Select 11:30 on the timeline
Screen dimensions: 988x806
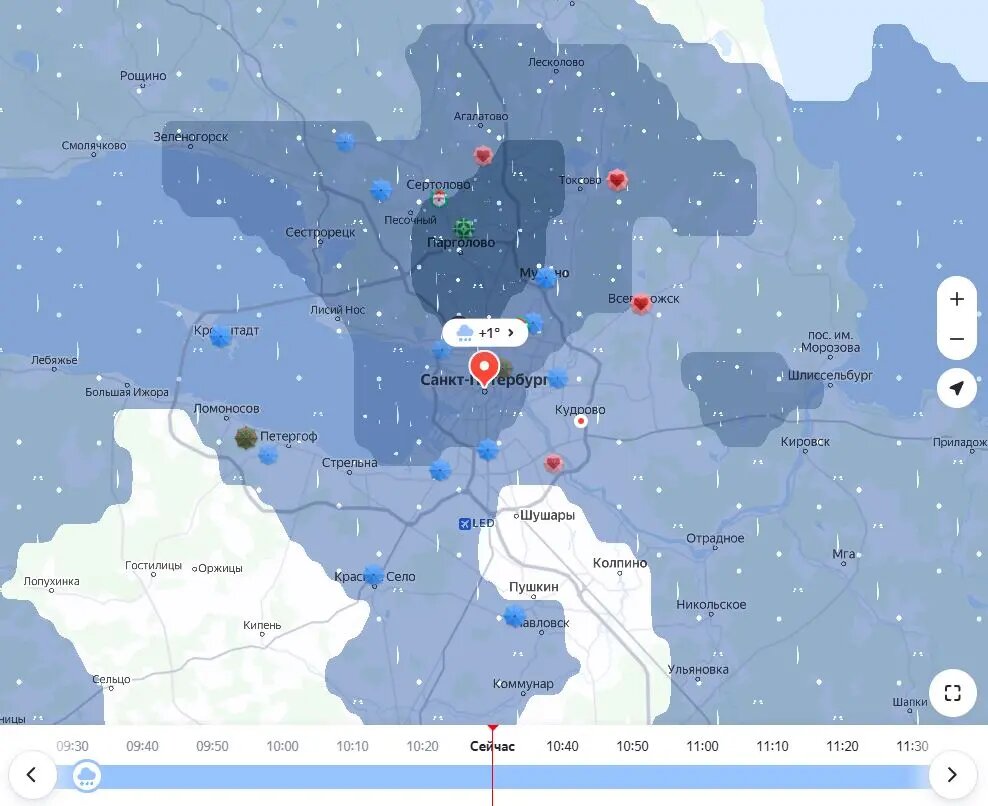pos(912,746)
